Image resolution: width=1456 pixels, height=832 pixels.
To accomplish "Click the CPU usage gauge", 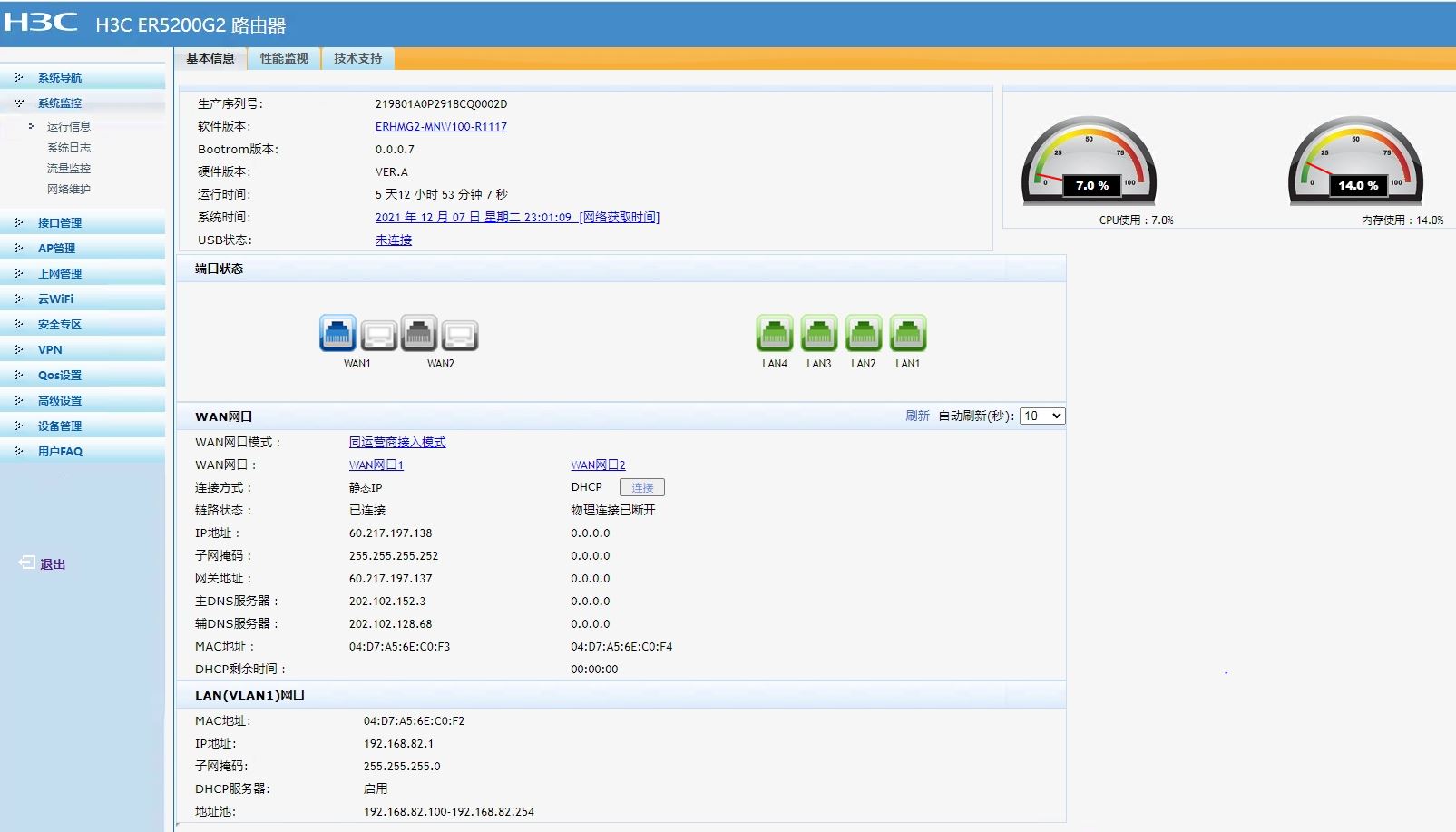I will (1090, 161).
